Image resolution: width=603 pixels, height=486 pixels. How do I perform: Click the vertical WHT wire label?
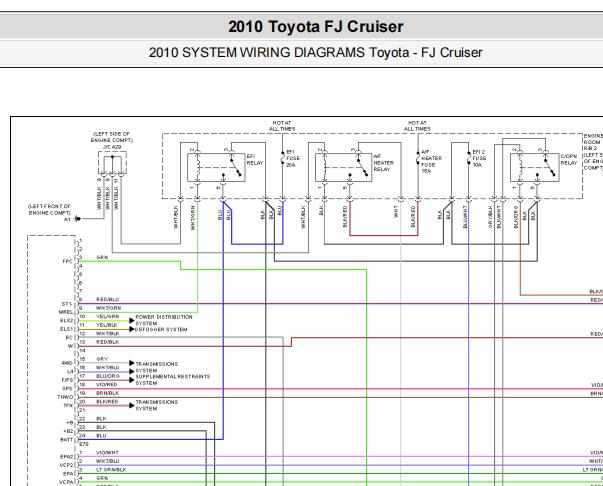396,213
